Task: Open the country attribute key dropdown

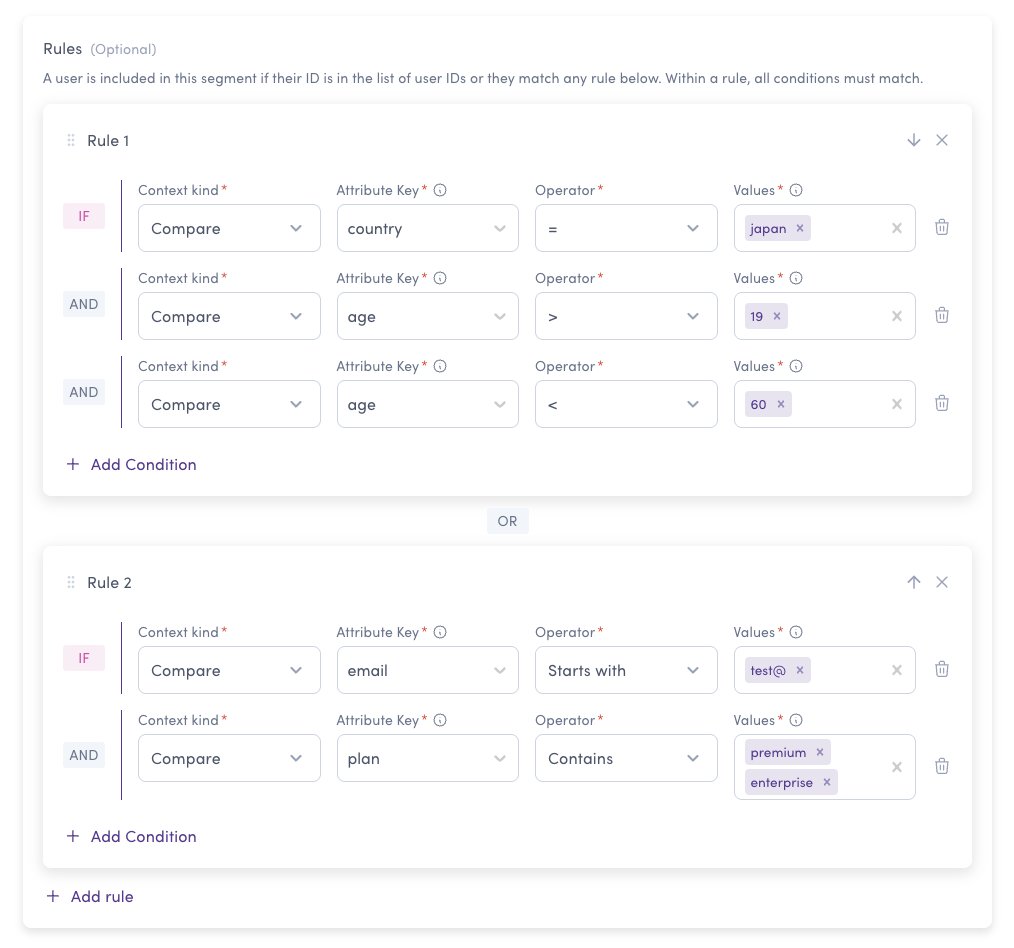Action: (427, 228)
